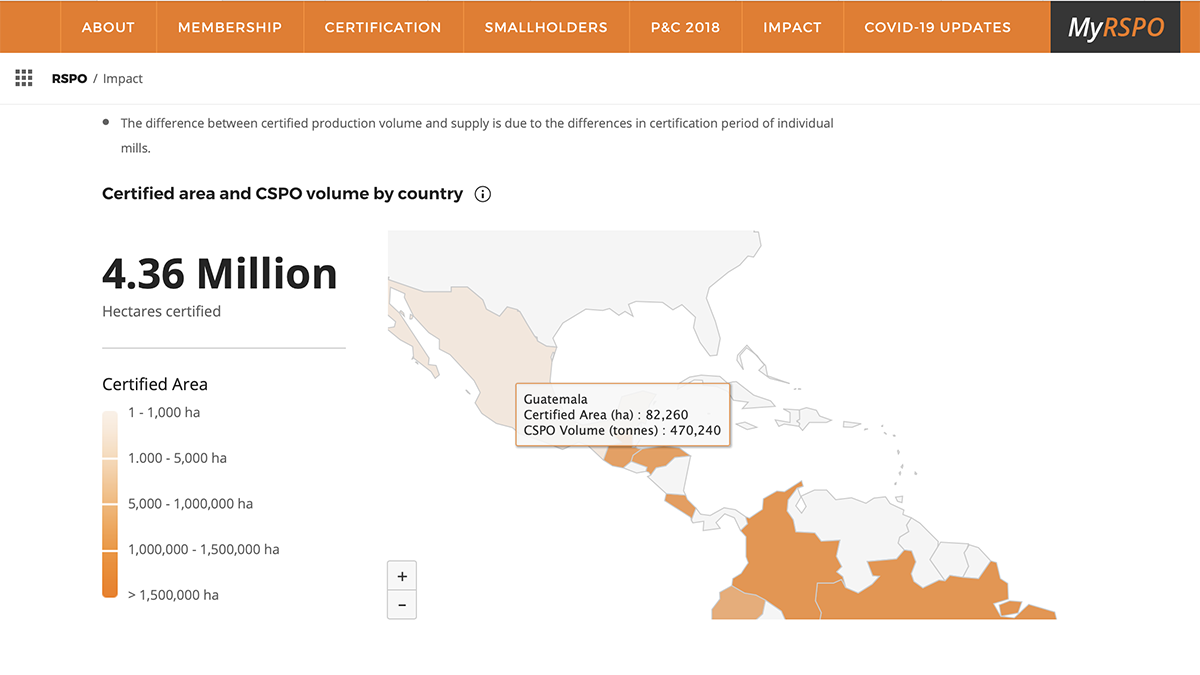Open the MEMBERSHIP dropdown
Image resolution: width=1200 pixels, height=675 pixels.
[230, 27]
